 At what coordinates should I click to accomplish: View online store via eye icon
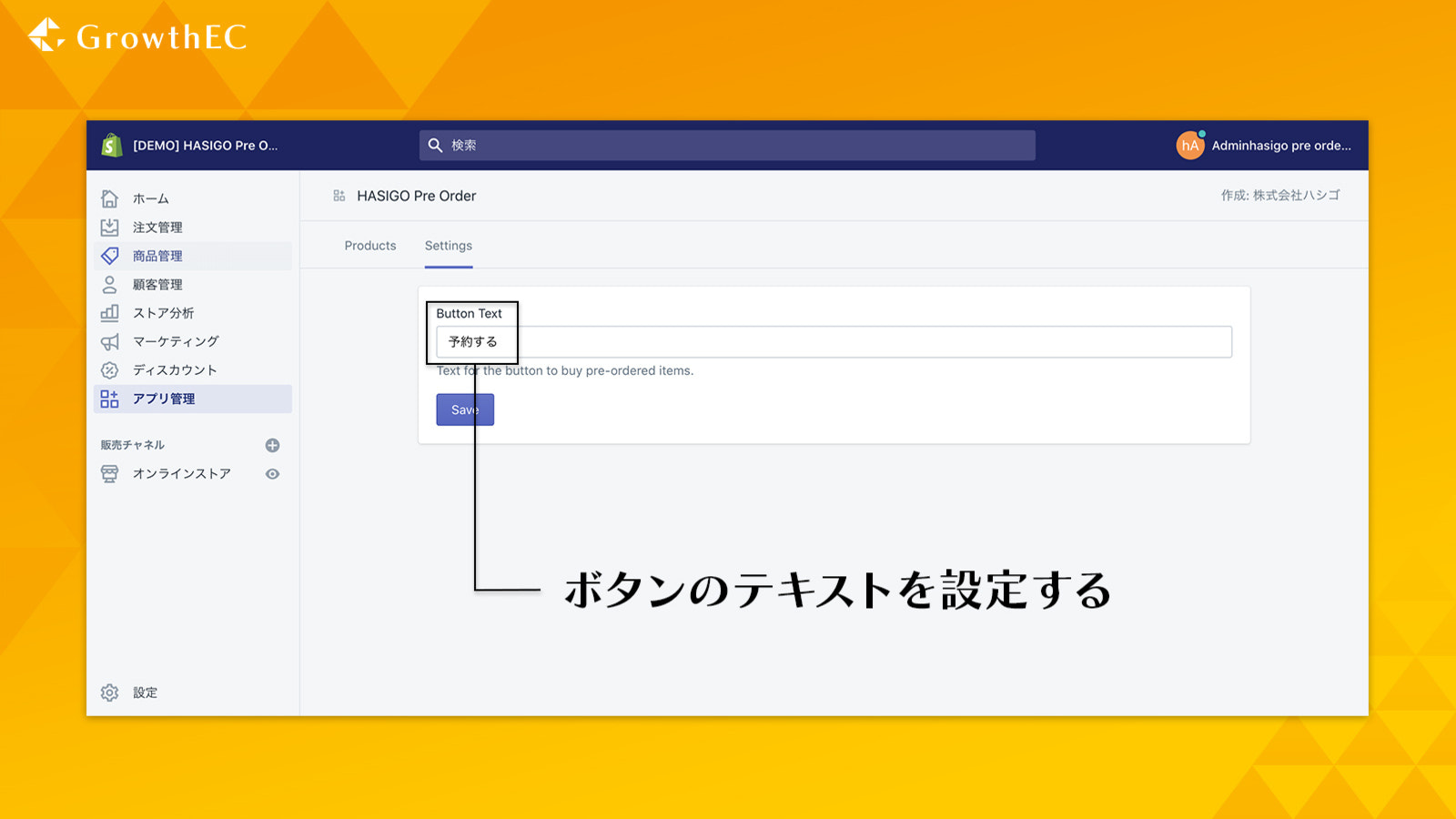click(x=272, y=474)
